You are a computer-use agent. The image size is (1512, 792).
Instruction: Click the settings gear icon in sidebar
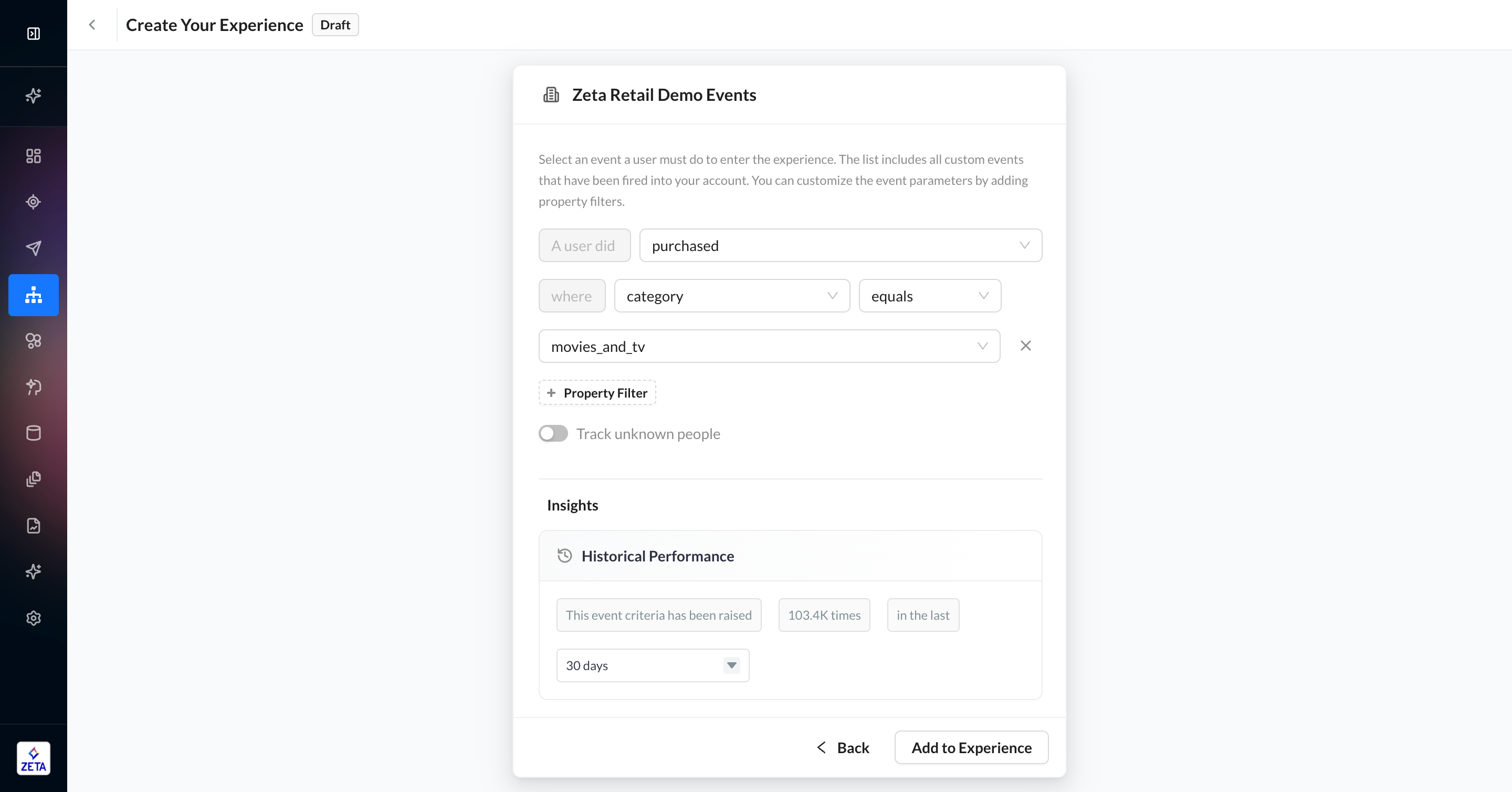click(34, 618)
